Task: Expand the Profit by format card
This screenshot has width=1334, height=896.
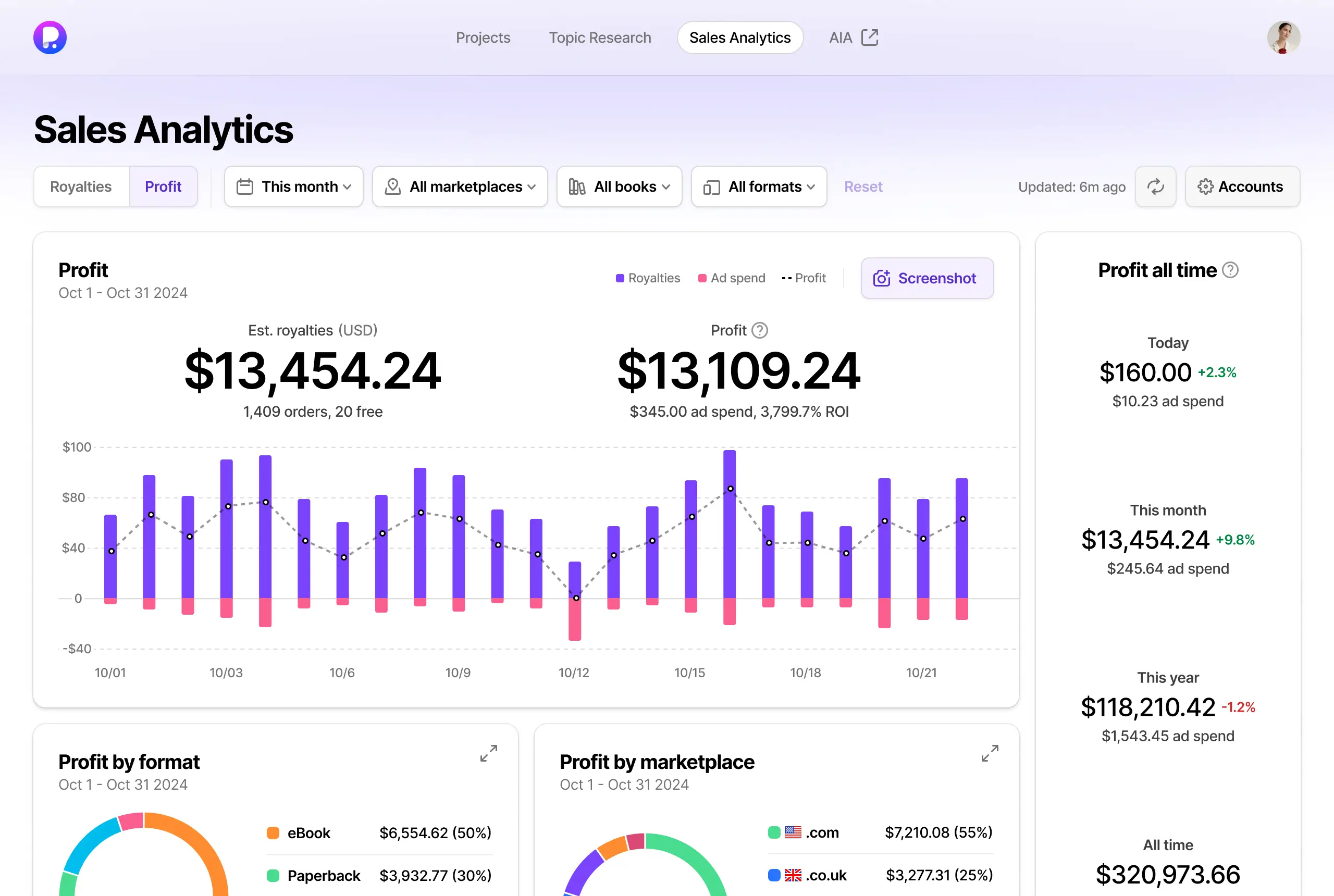Action: click(x=489, y=753)
